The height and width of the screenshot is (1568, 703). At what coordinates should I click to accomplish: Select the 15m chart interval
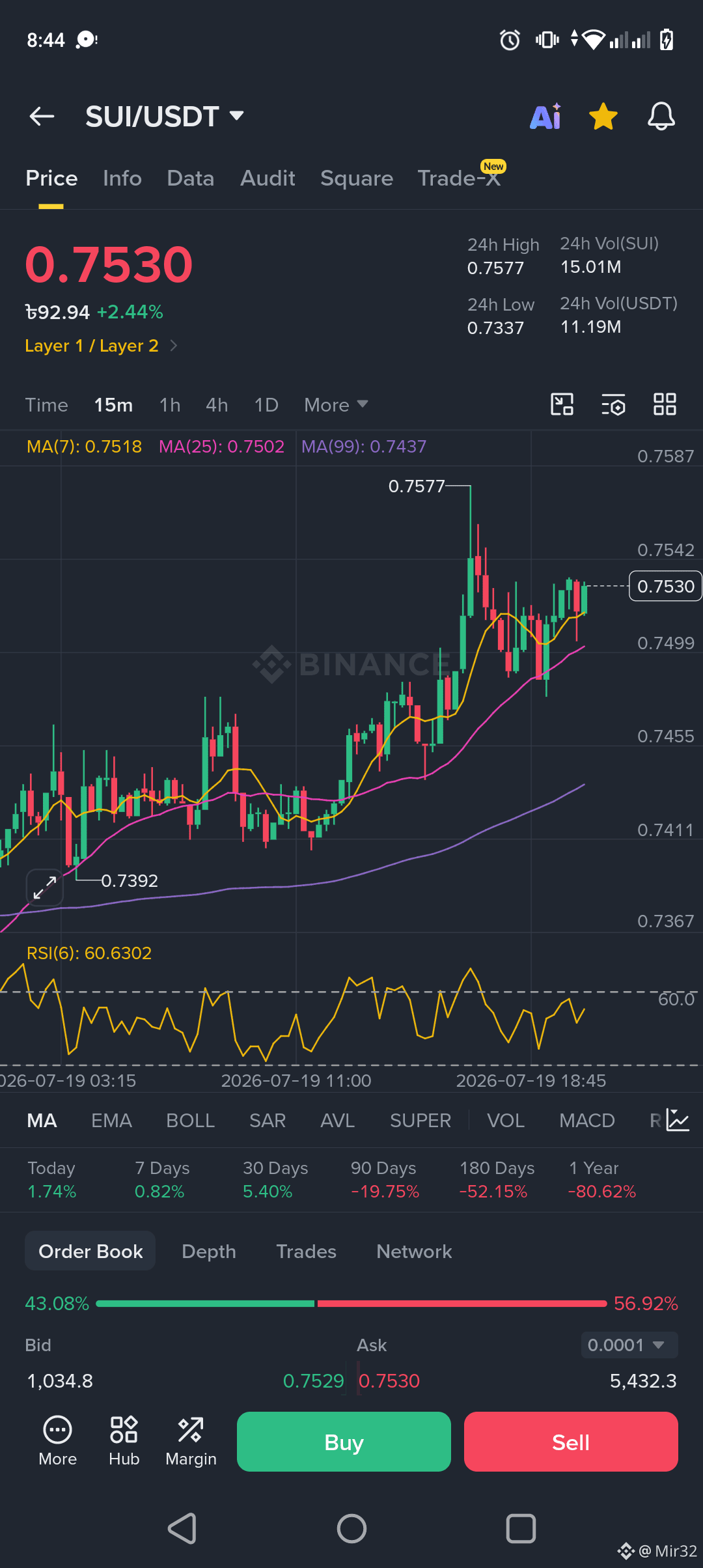[113, 405]
